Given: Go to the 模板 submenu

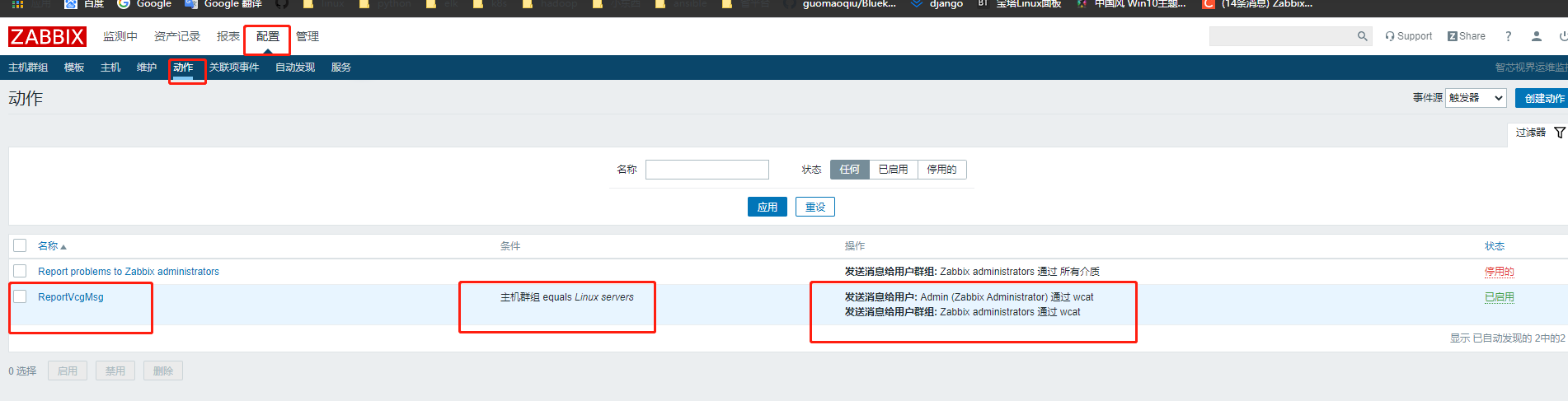Looking at the screenshot, I should click(74, 68).
